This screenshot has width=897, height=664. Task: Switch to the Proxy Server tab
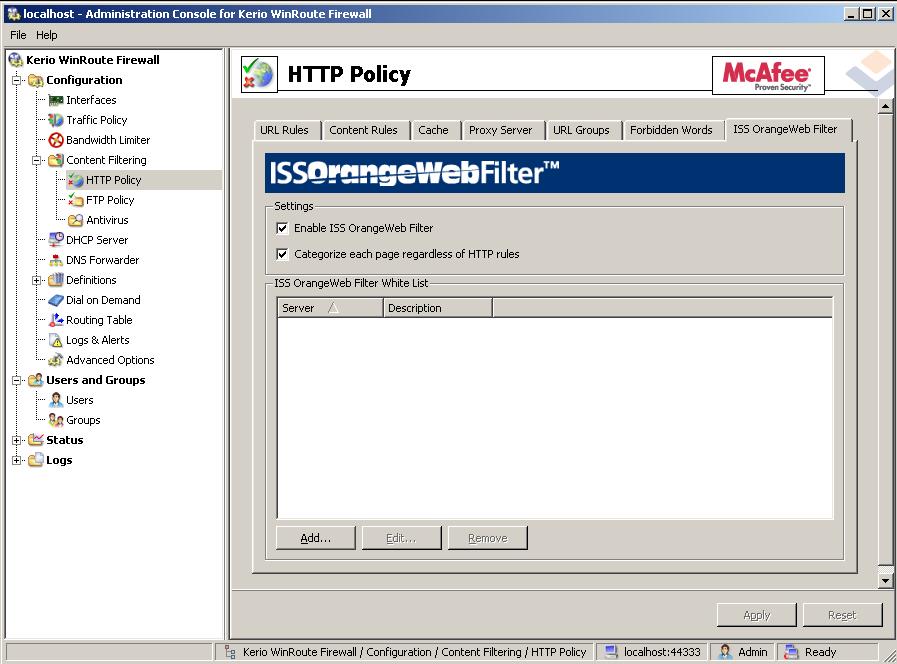501,130
